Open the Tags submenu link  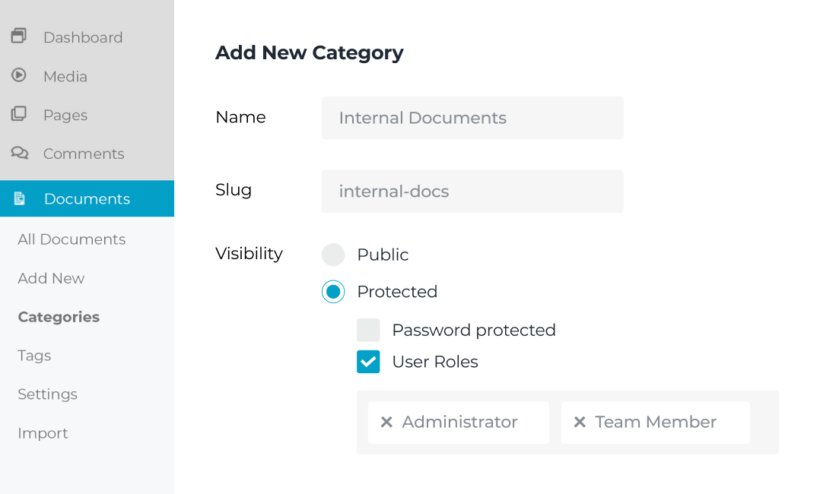[x=35, y=355]
